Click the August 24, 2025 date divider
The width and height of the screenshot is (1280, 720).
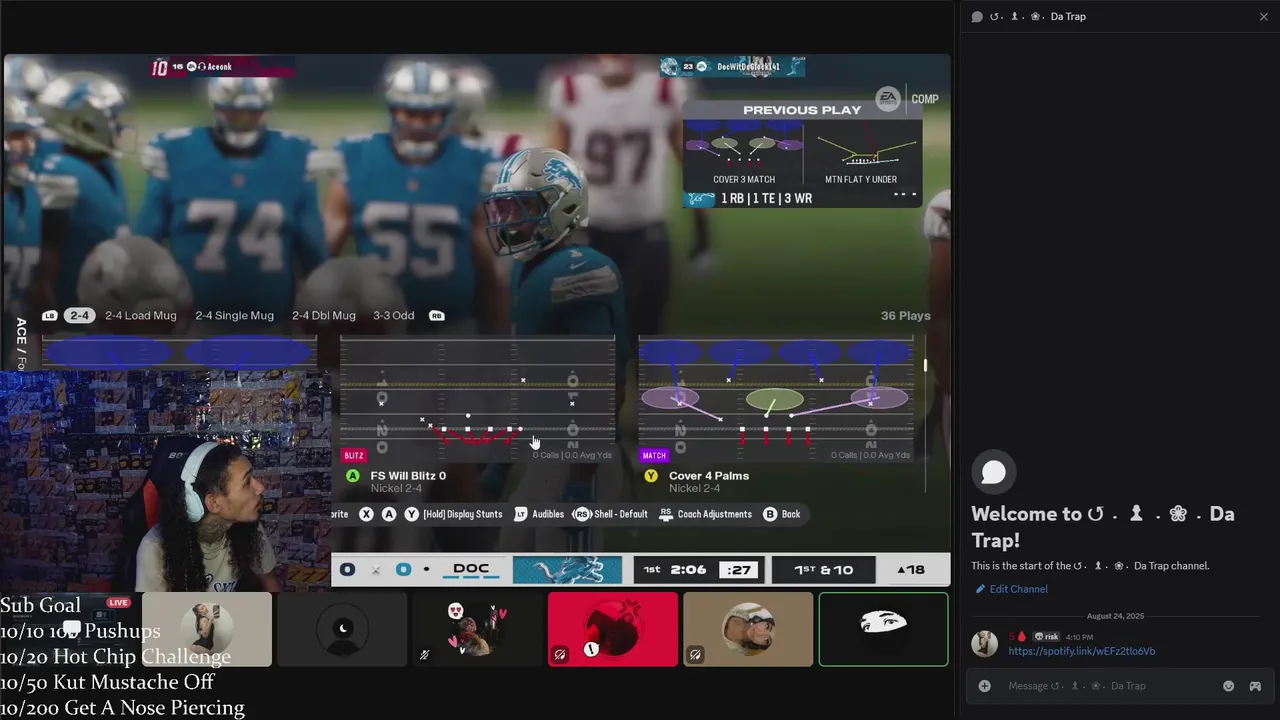(1116, 616)
